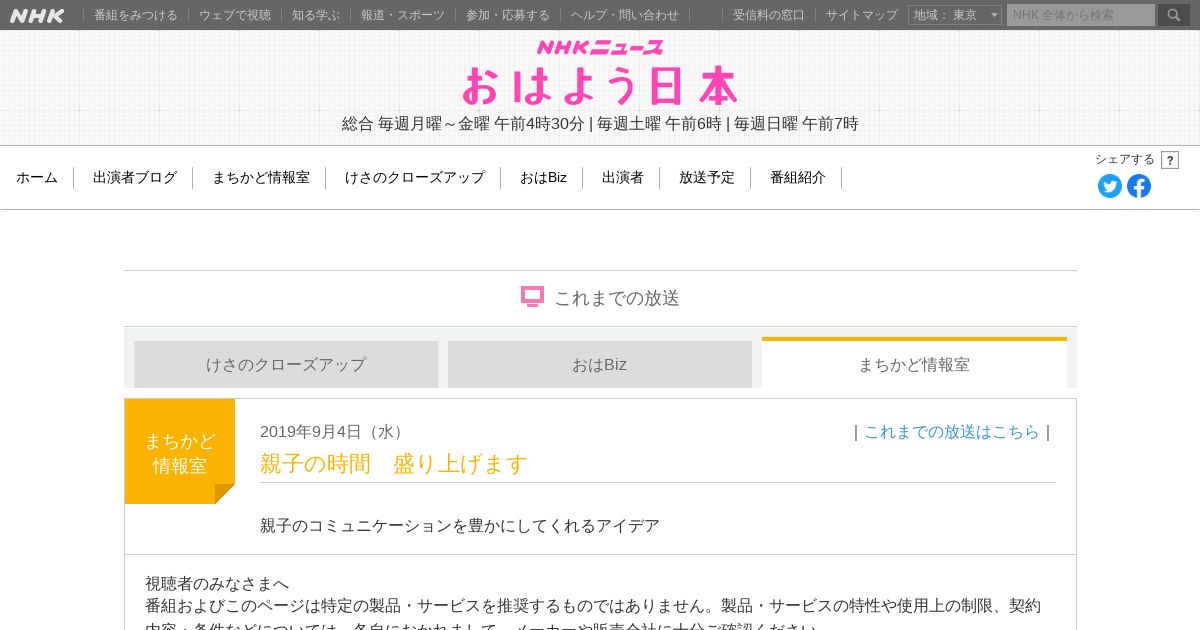The width and height of the screenshot is (1200, 630).
Task: Switch to おはBiz tab
Action: click(600, 364)
